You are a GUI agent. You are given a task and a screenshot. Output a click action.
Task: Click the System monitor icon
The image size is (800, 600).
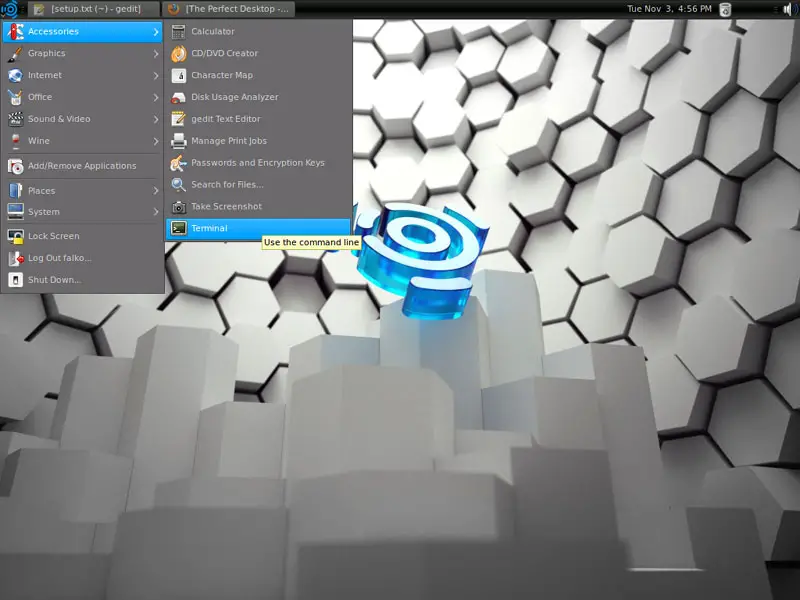coord(15,212)
